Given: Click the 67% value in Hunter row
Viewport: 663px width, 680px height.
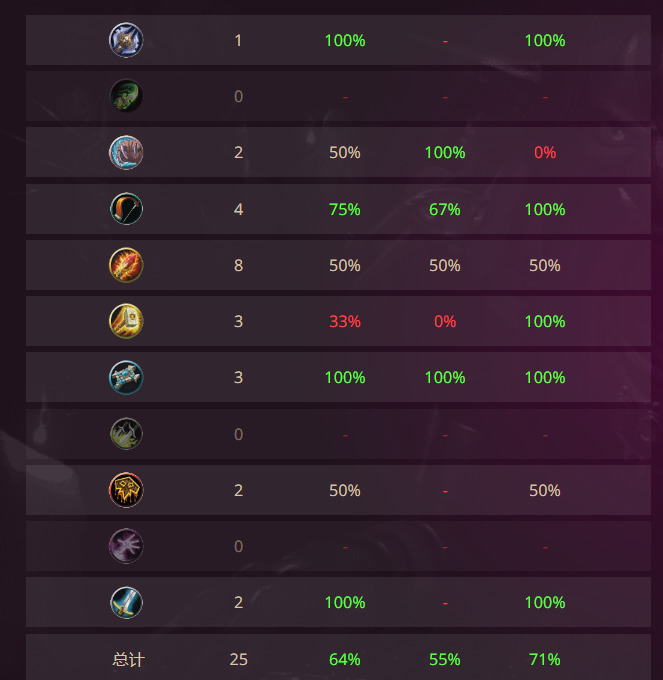Looking at the screenshot, I should 445,209.
